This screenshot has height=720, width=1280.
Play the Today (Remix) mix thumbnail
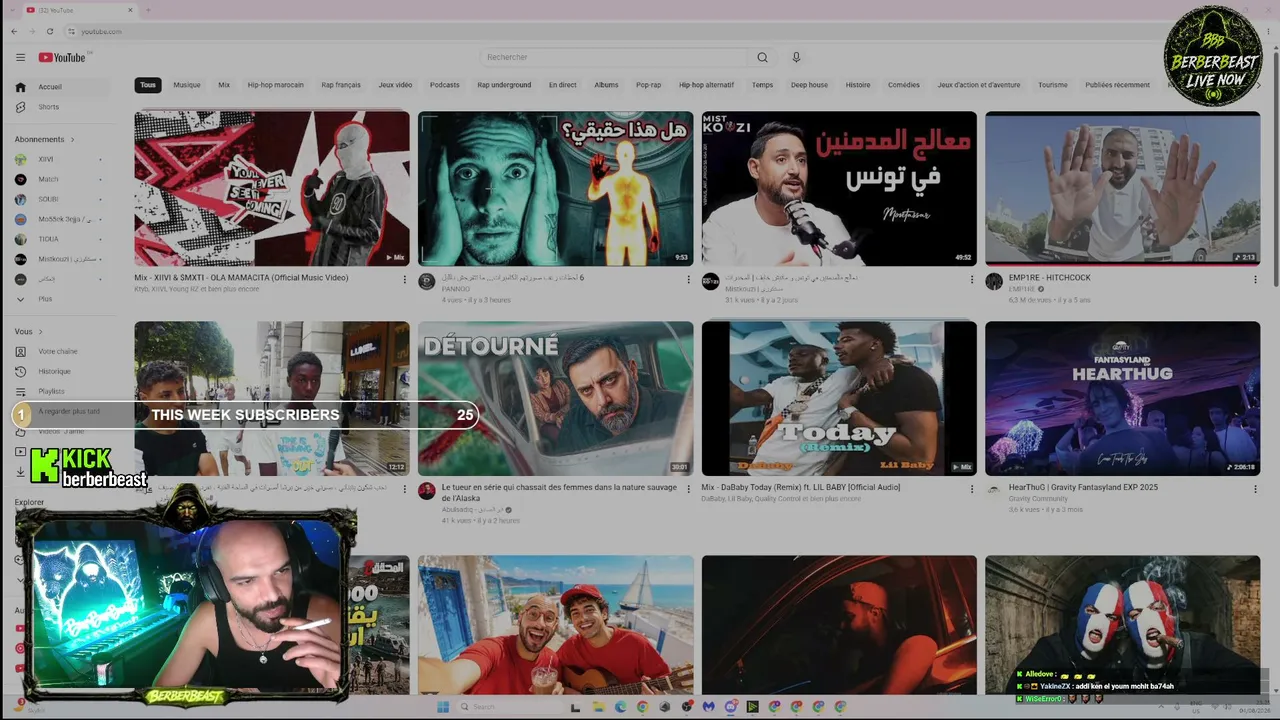(x=839, y=398)
